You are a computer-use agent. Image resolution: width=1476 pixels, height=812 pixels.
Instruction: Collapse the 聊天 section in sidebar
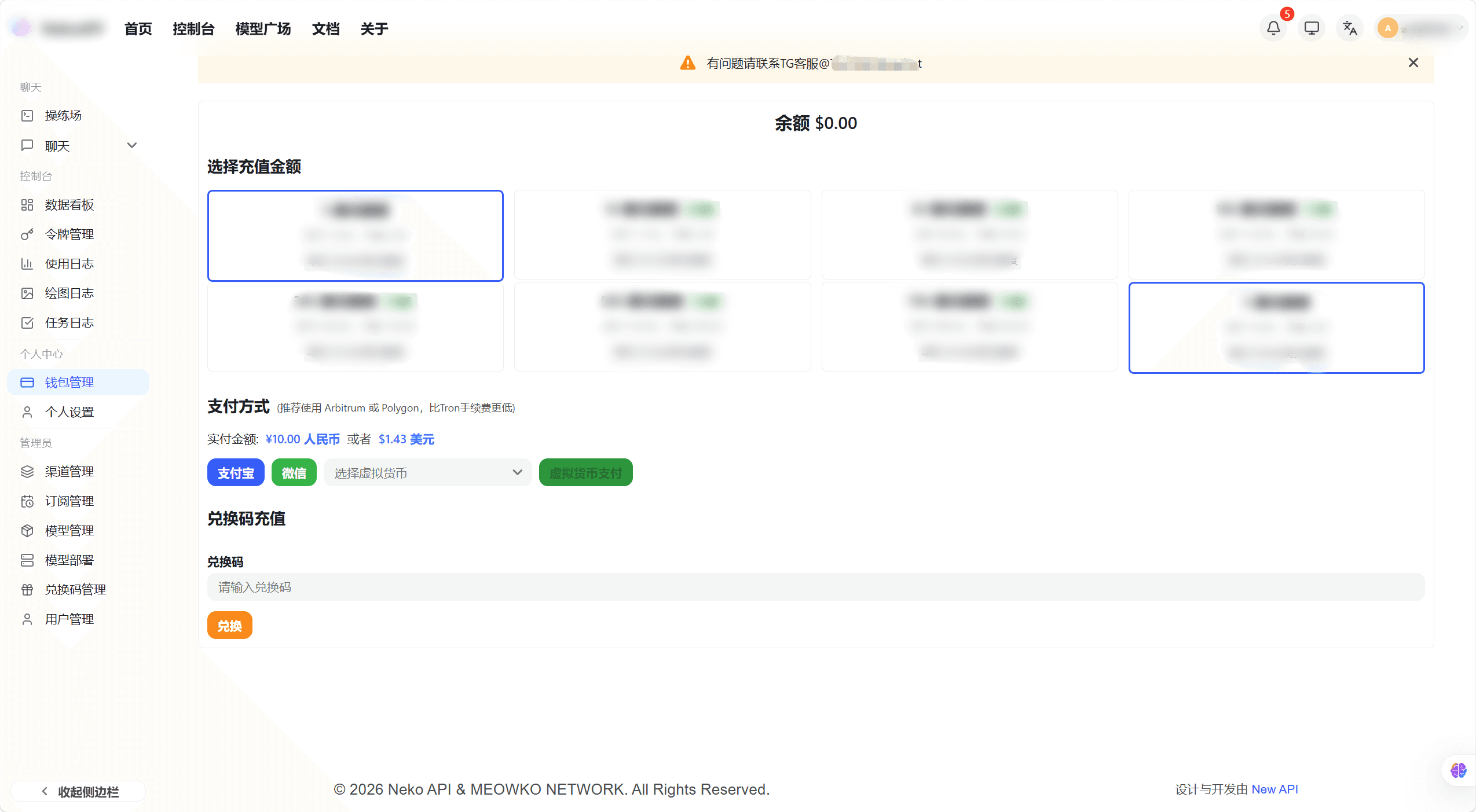point(132,145)
